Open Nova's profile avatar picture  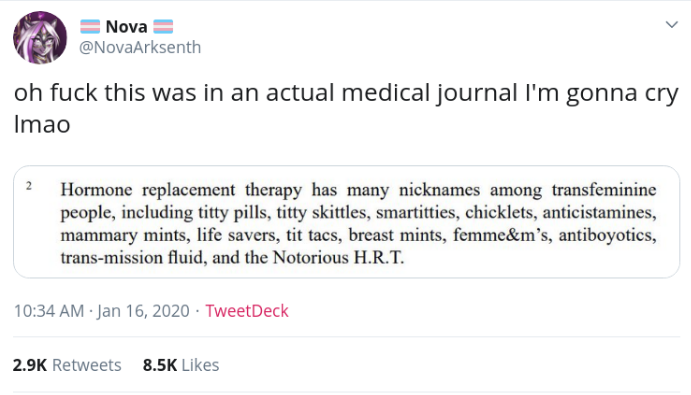pyautogui.click(x=40, y=38)
